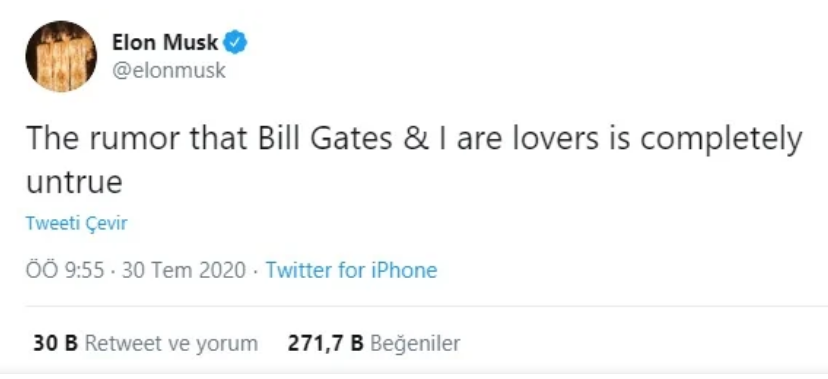Show the Beğeniler likes list
This screenshot has width=828, height=379.
pos(415,344)
